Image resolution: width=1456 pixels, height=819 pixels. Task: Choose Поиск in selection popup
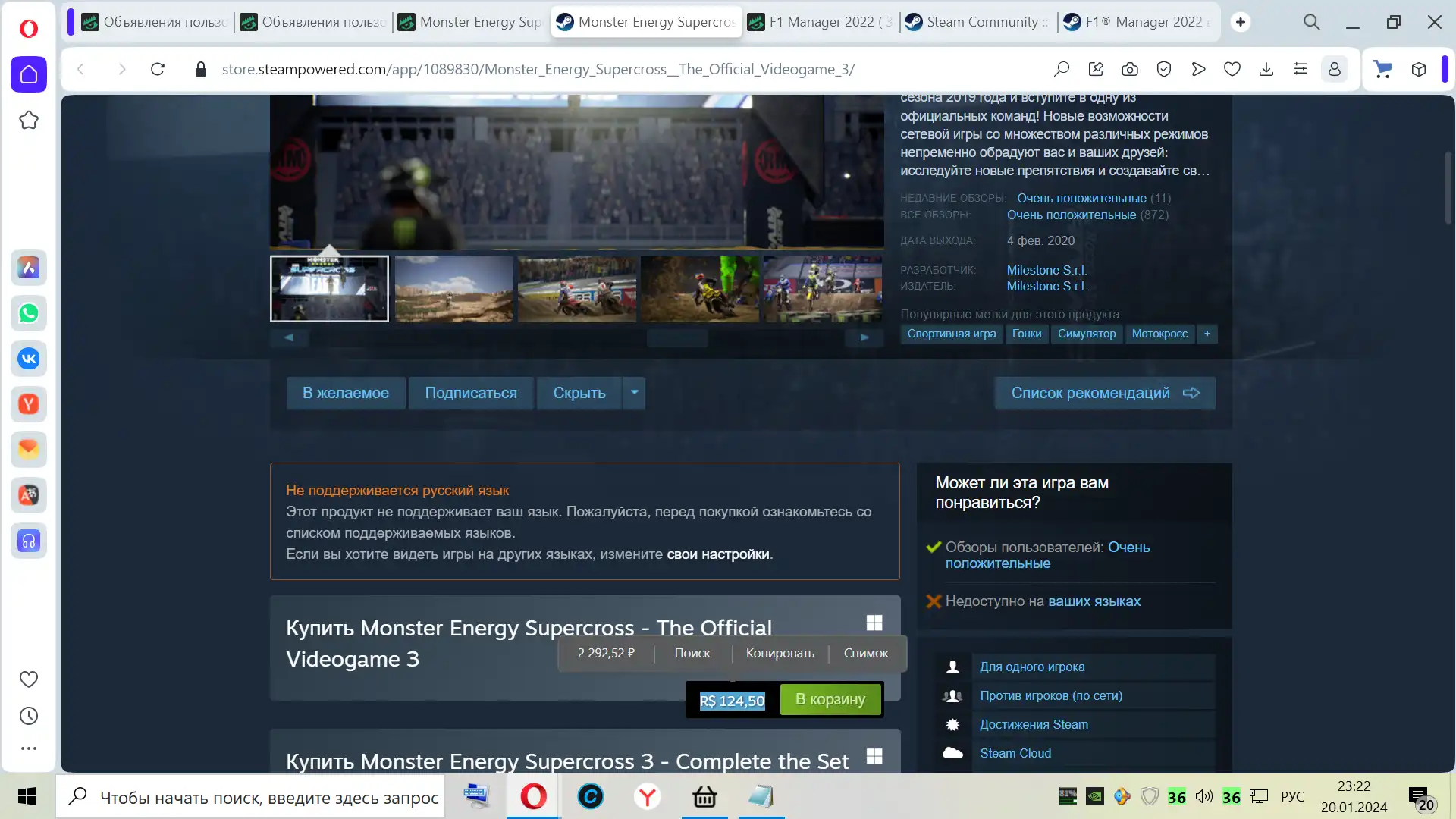point(692,653)
